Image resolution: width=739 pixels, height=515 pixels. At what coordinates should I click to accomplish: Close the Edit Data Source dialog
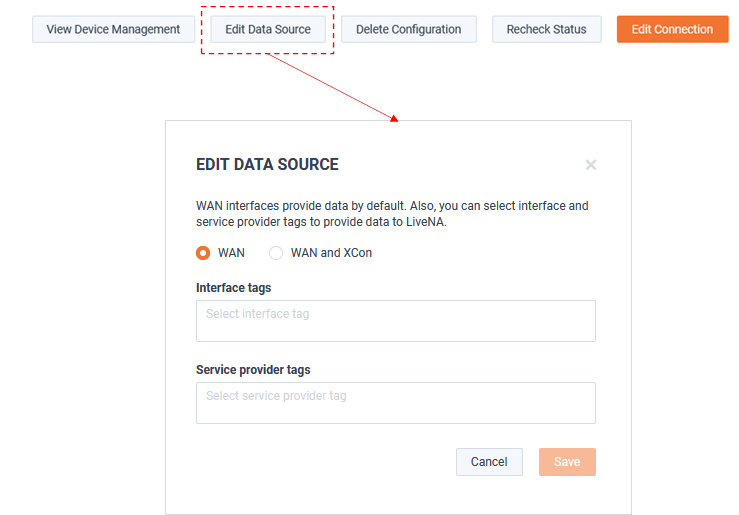[591, 165]
